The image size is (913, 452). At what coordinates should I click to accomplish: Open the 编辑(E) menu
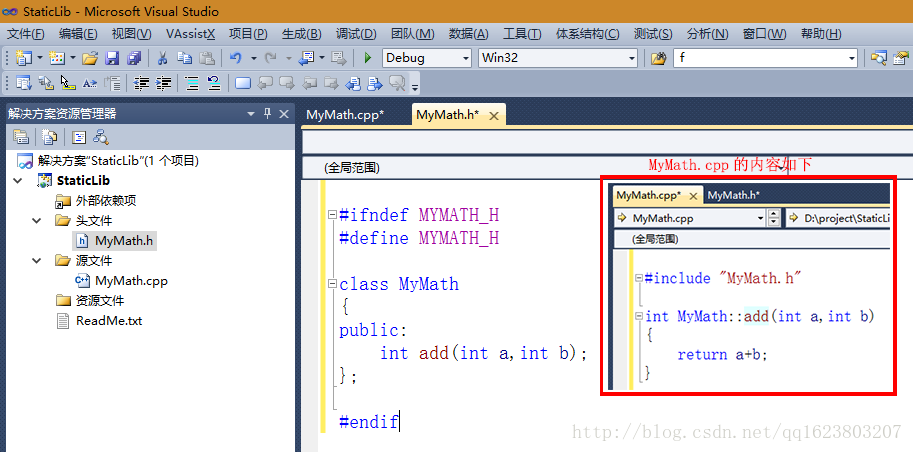point(78,34)
